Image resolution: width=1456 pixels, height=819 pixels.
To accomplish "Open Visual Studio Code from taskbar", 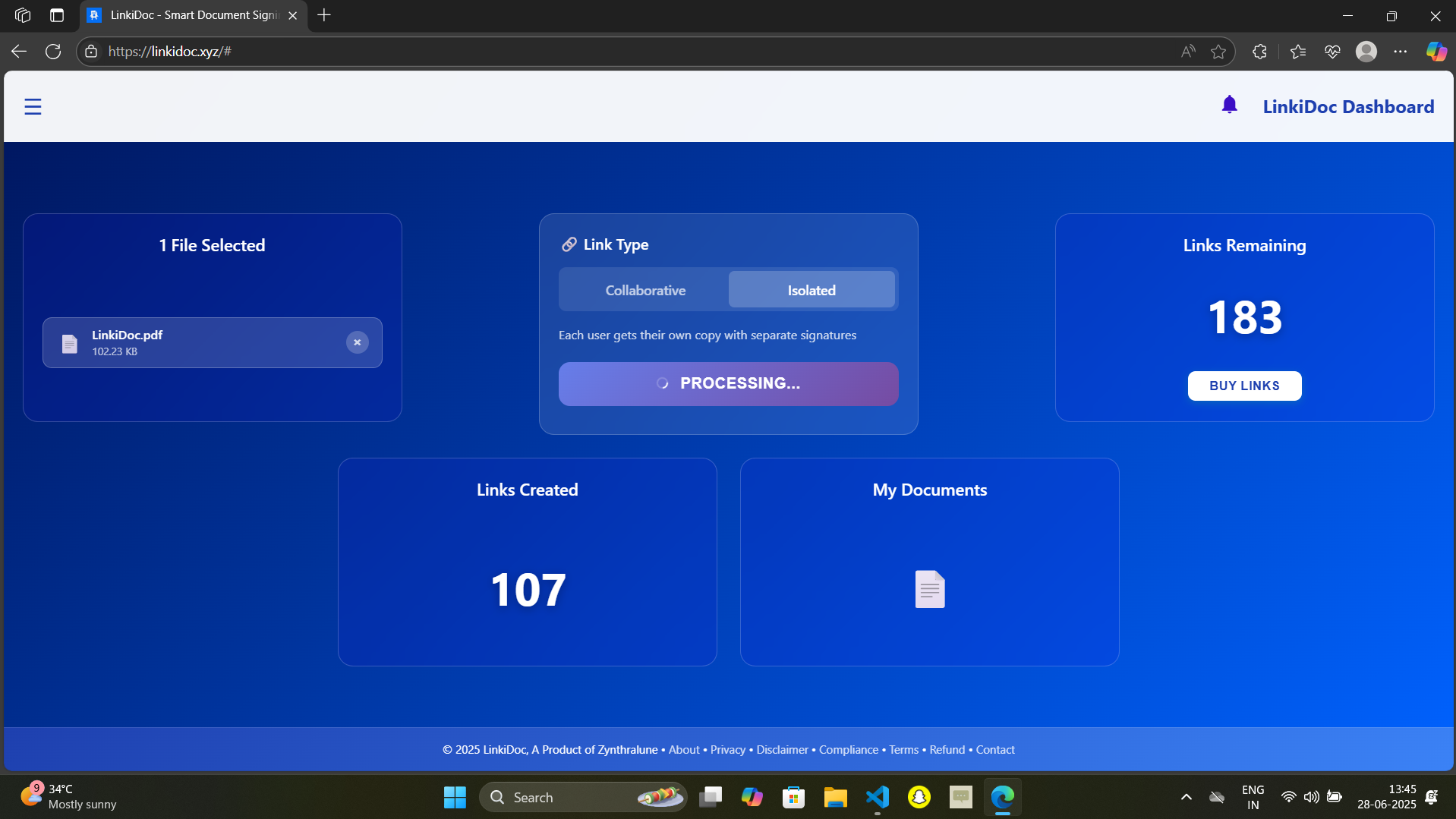I will (x=878, y=797).
